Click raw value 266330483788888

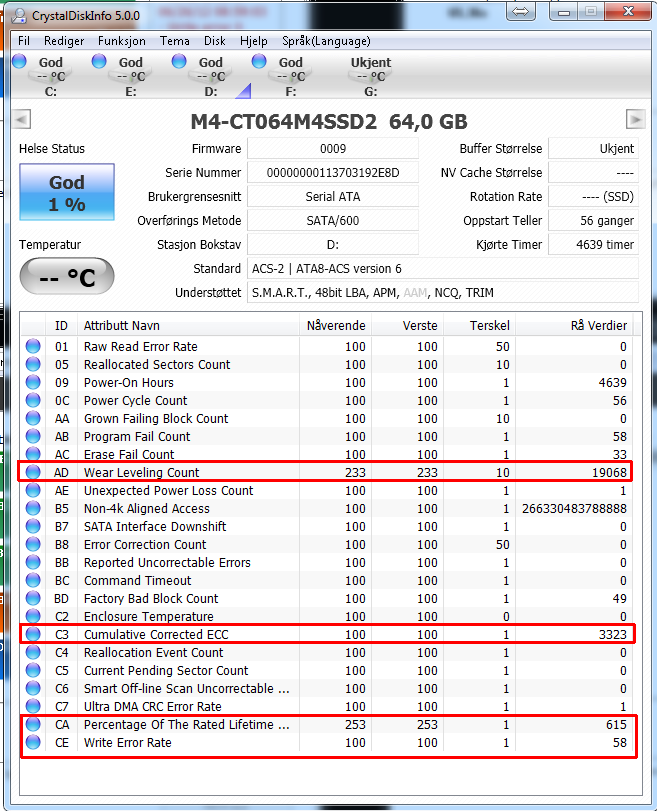click(x=574, y=508)
